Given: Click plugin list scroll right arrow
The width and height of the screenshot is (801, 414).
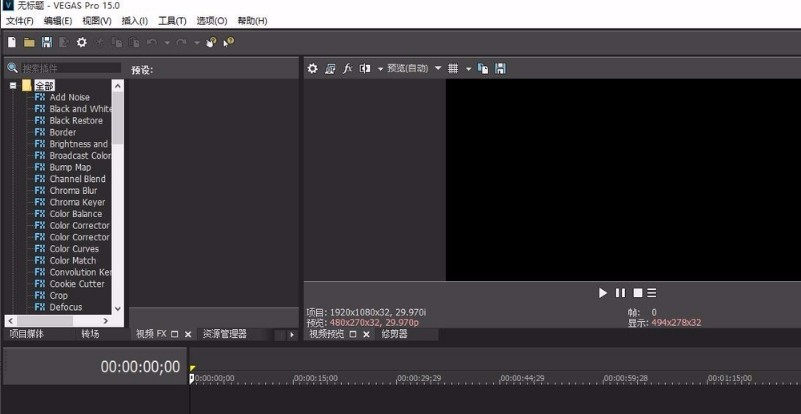Looking at the screenshot, I should coord(106,321).
